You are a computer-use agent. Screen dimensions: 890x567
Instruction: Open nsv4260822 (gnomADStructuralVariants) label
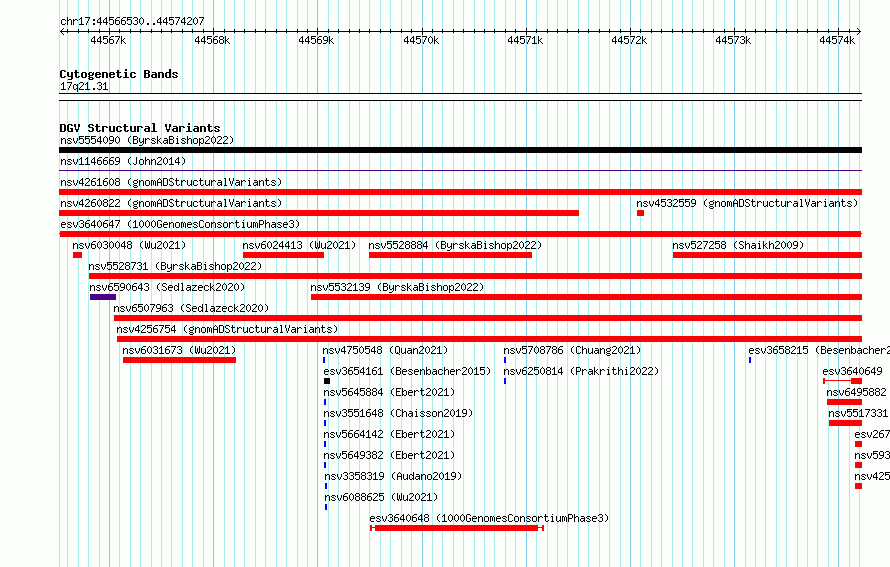pyautogui.click(x=171, y=203)
